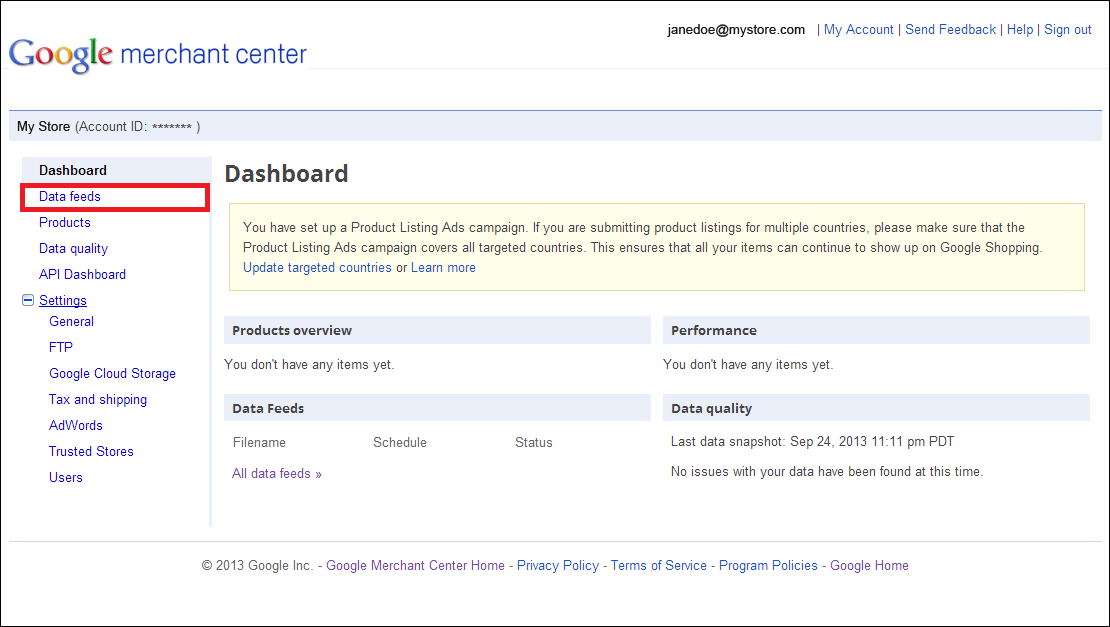Viewport: 1110px width, 627px height.
Task: Collapse the Settings section minus icon
Action: point(28,300)
